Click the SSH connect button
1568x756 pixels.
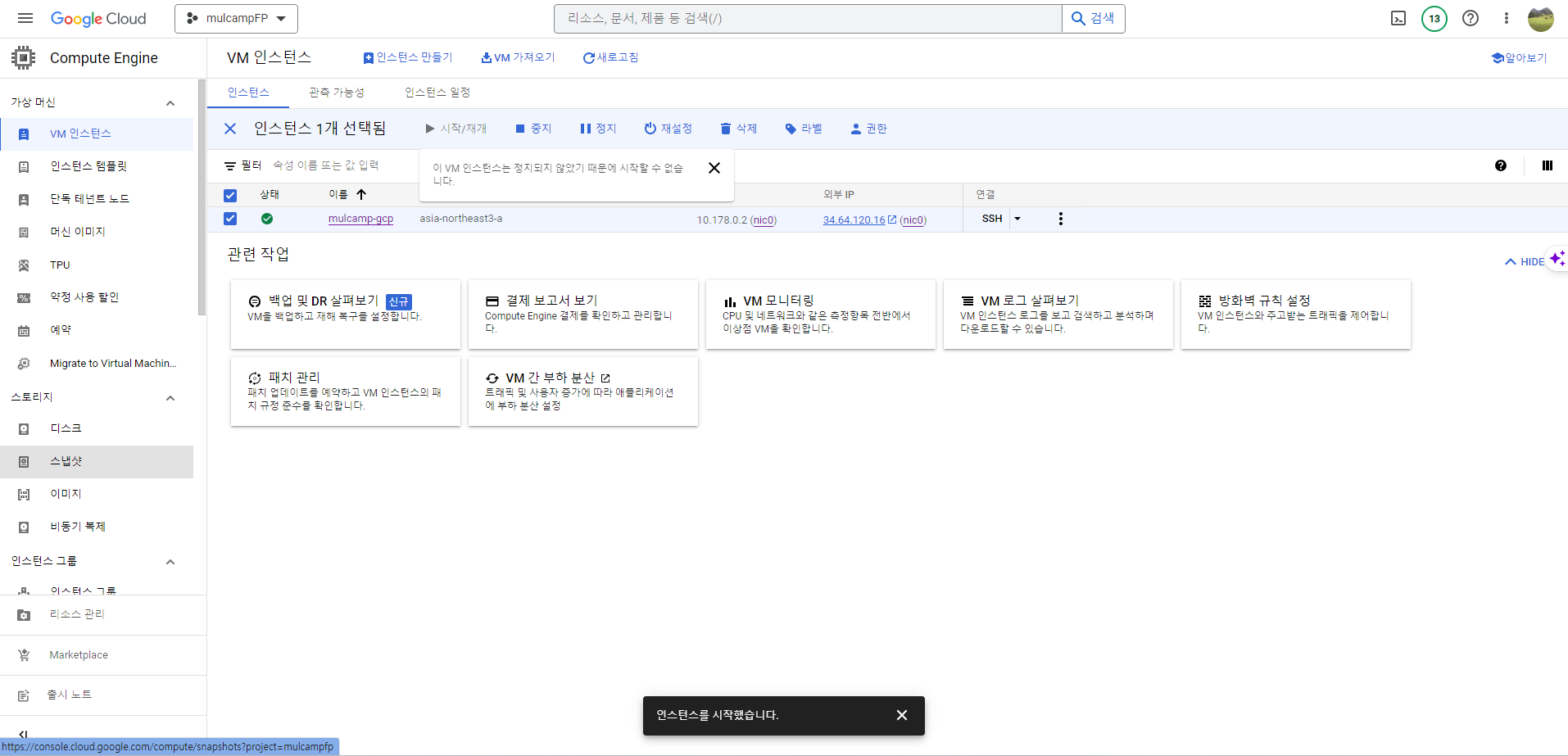(992, 219)
